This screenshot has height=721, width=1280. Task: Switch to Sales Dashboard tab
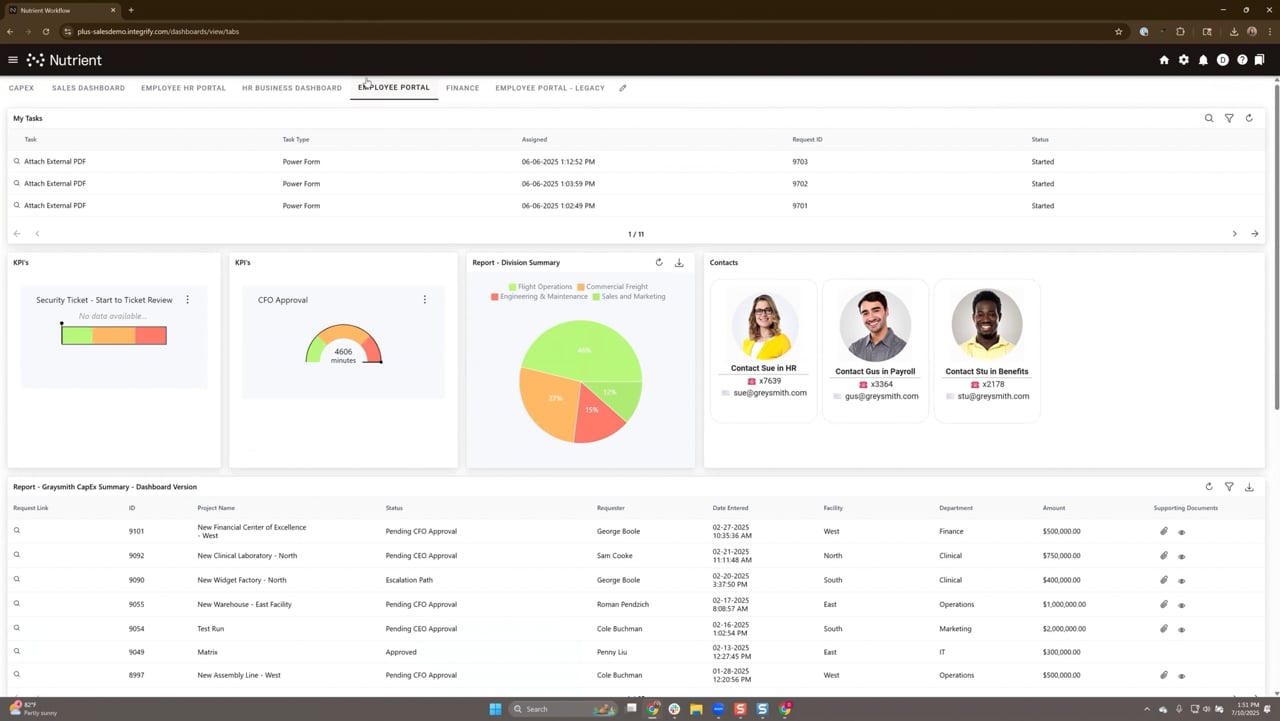click(88, 88)
